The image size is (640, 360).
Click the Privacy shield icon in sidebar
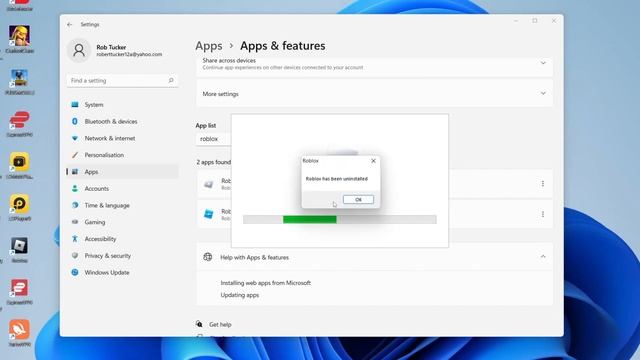tap(75, 256)
